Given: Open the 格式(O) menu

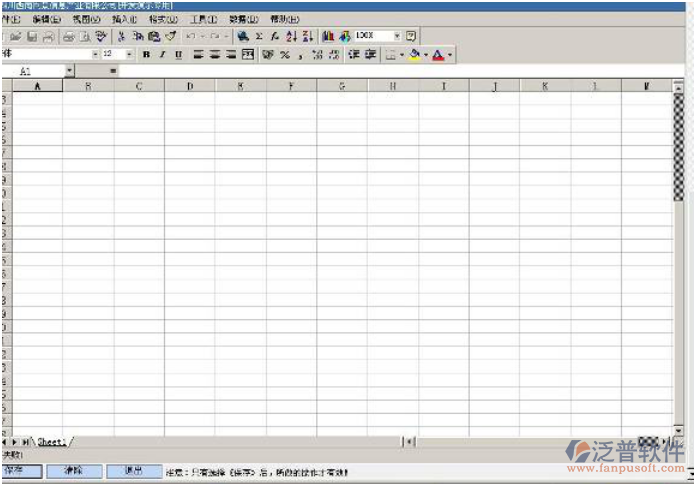Looking at the screenshot, I should click(164, 20).
